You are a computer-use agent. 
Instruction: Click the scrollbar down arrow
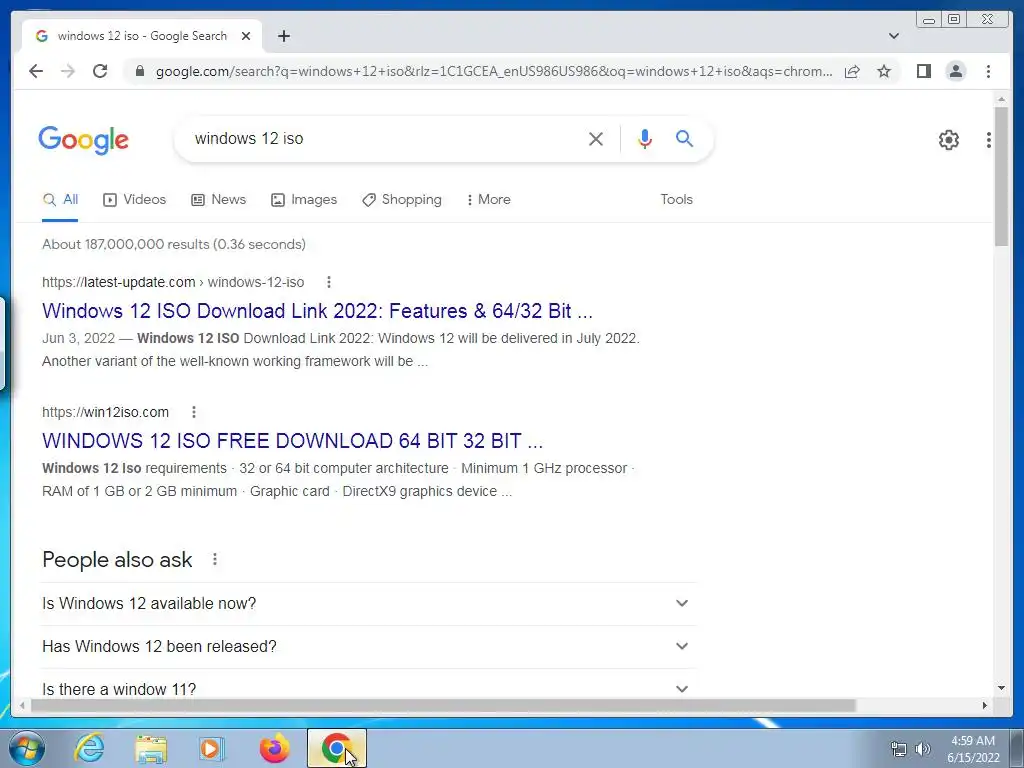coord(1001,688)
